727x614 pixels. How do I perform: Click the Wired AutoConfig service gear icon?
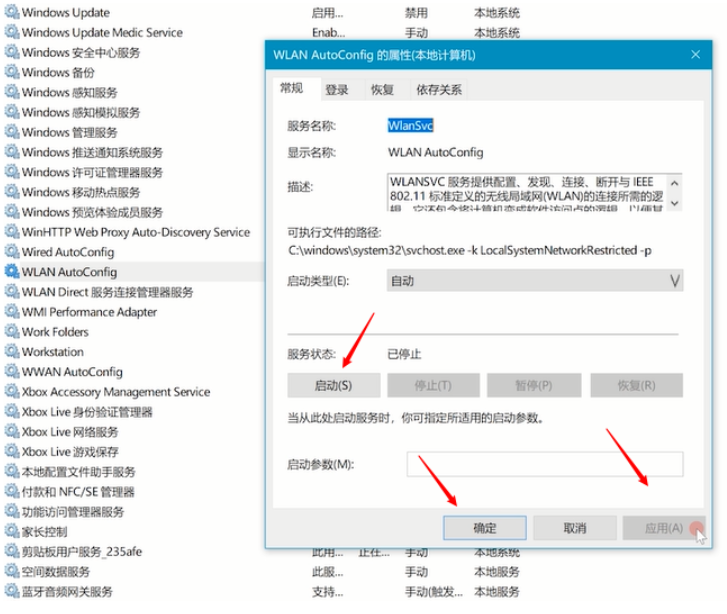(x=11, y=252)
